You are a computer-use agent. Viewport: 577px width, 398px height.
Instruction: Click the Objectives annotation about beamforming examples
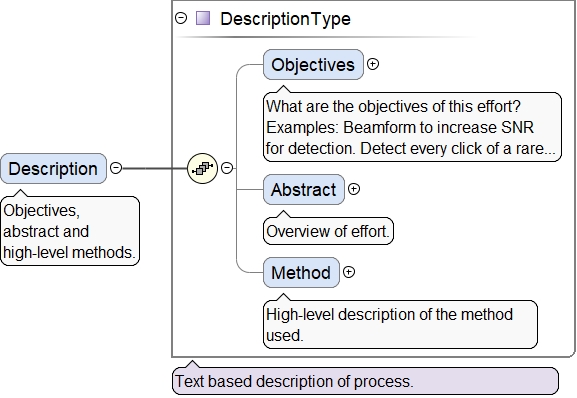412,127
